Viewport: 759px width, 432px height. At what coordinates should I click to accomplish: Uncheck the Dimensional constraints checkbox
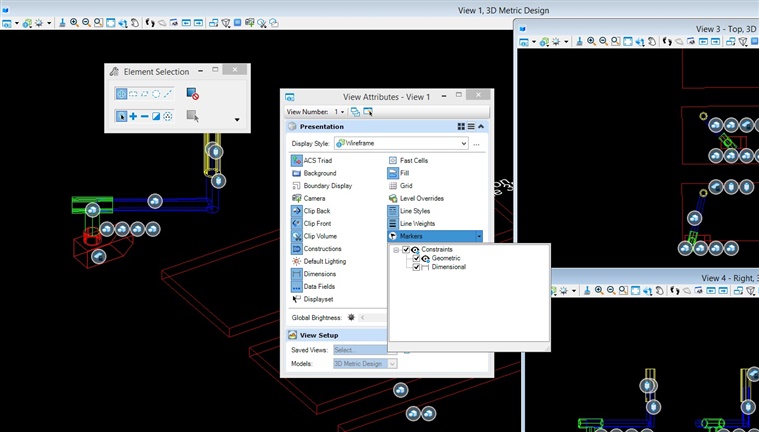(x=416, y=267)
